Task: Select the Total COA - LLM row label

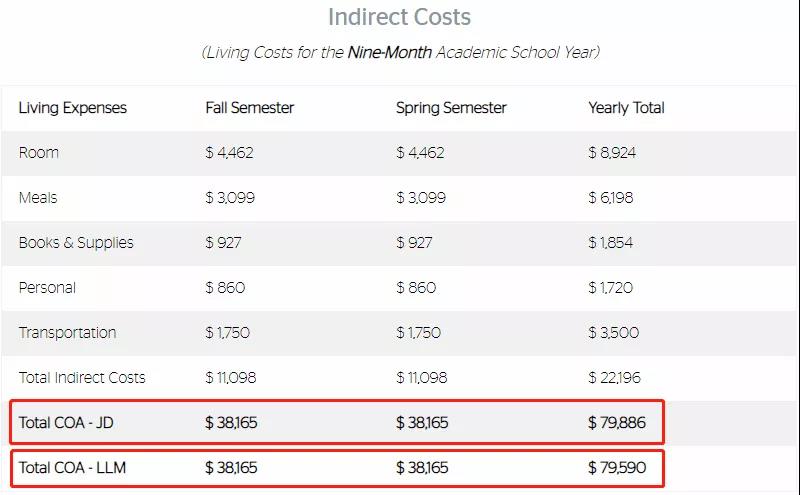Action: [72, 468]
